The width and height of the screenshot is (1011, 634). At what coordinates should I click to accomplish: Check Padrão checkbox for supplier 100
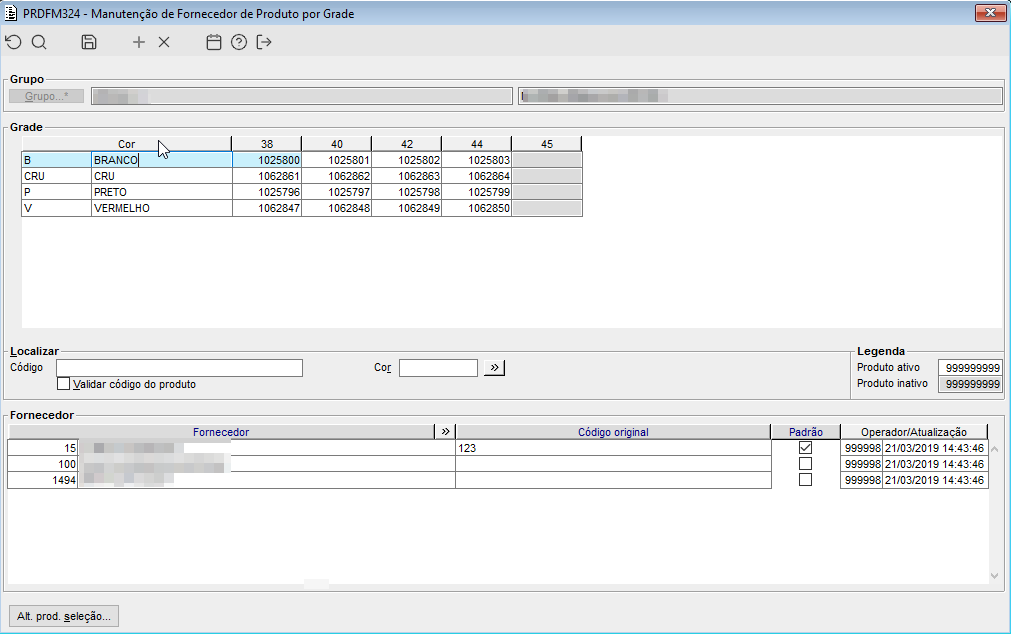pos(805,464)
